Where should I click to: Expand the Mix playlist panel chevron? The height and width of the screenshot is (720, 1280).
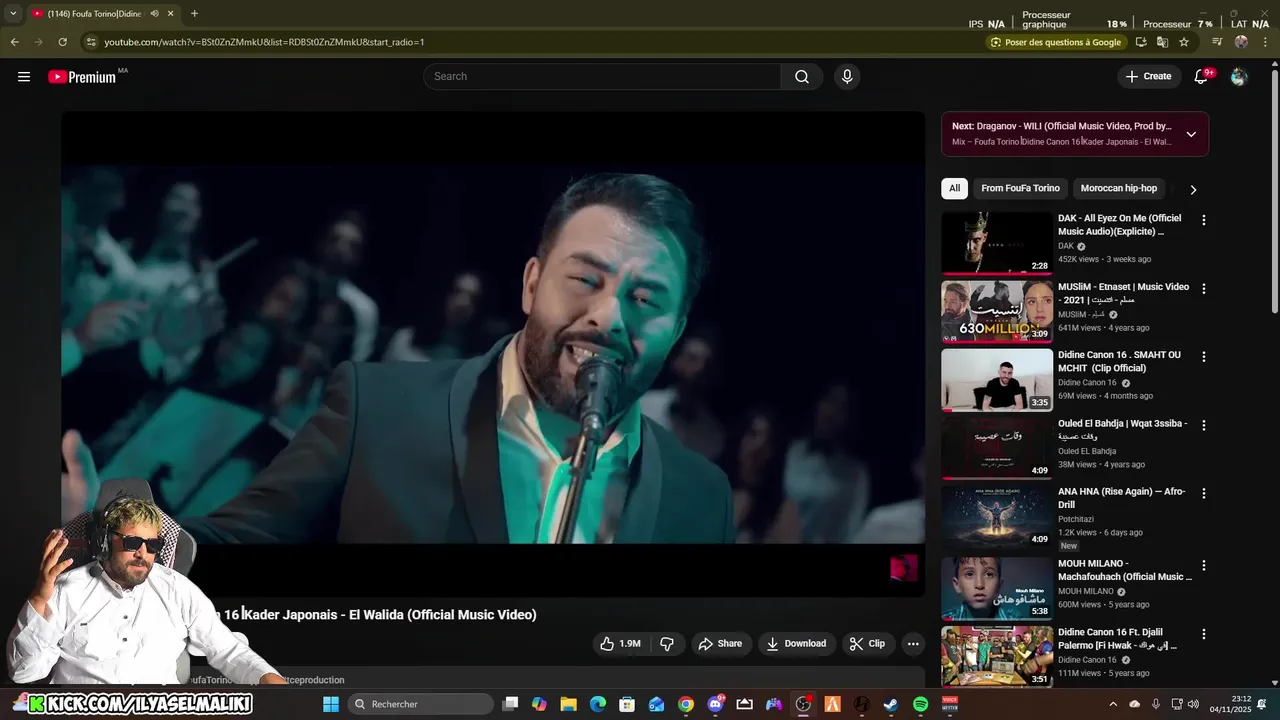1191,134
